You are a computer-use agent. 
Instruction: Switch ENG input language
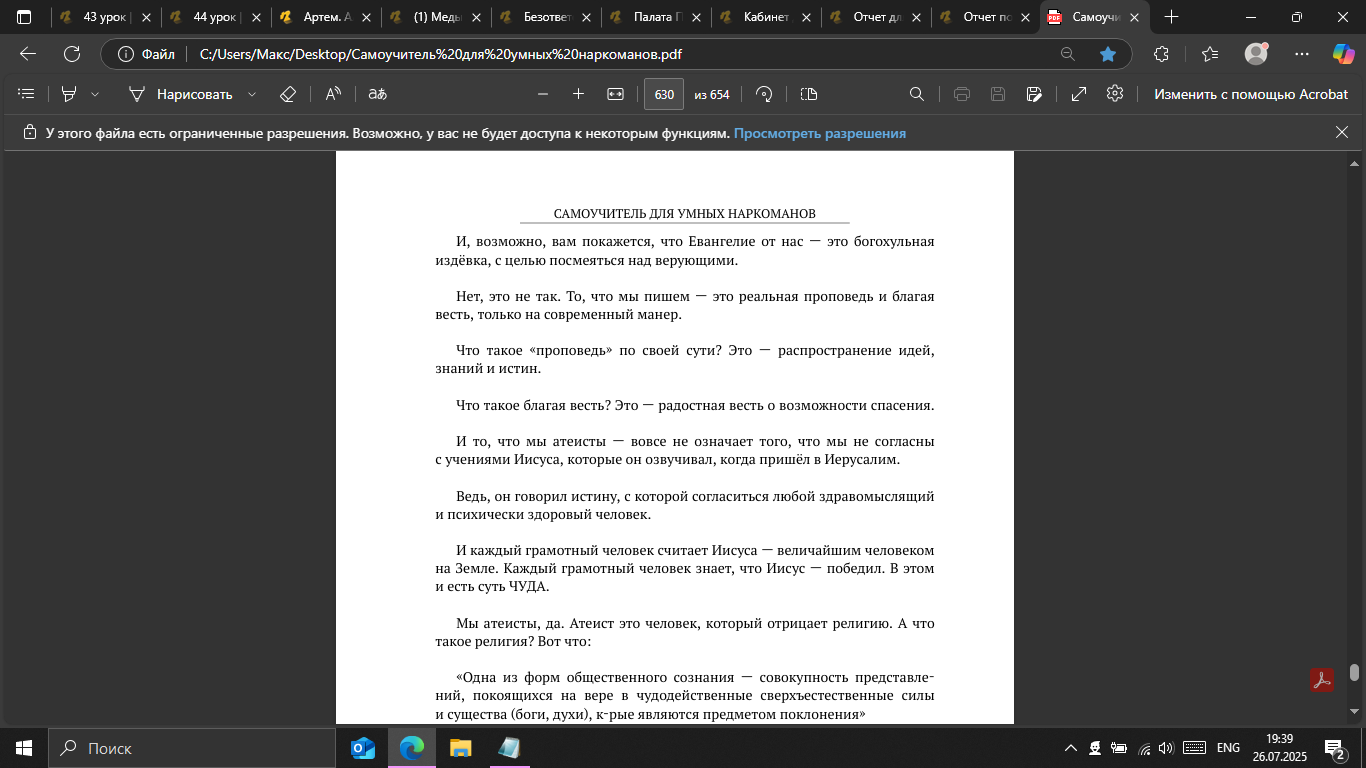point(1228,748)
